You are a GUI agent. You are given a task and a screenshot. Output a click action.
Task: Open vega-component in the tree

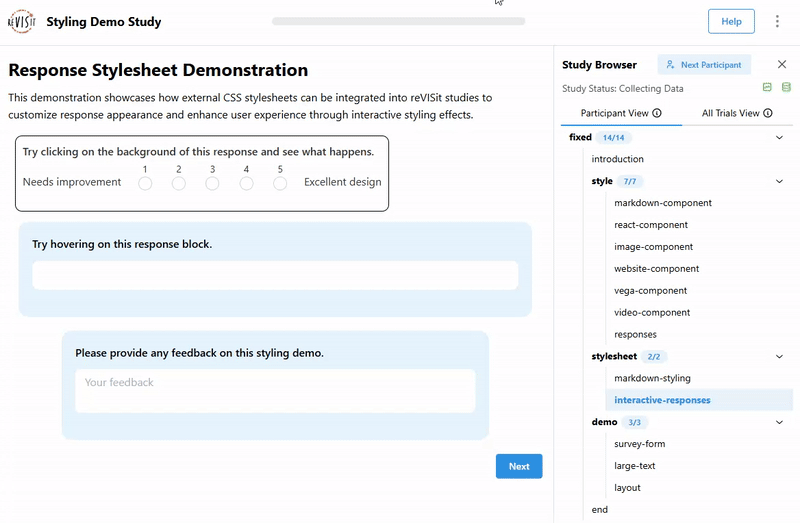pyautogui.click(x=651, y=291)
